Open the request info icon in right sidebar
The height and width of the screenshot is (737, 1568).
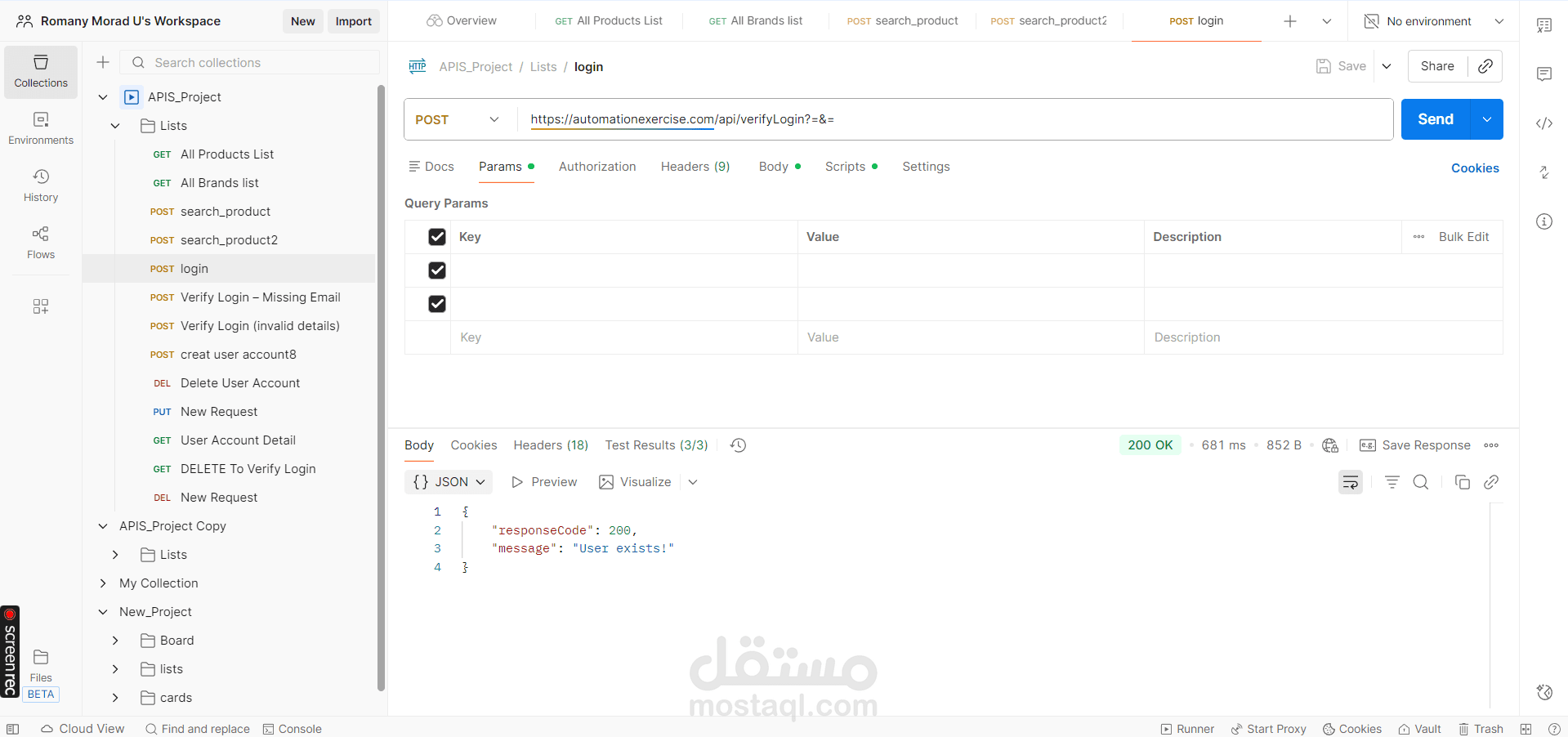point(1544,221)
